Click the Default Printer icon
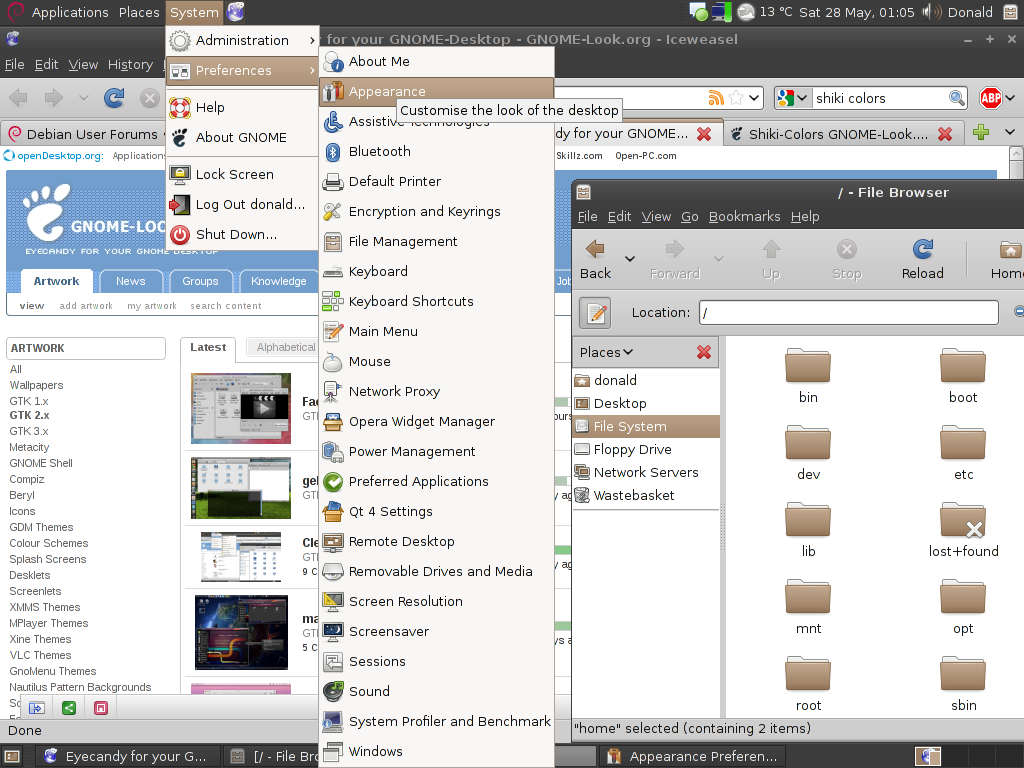 (x=333, y=182)
